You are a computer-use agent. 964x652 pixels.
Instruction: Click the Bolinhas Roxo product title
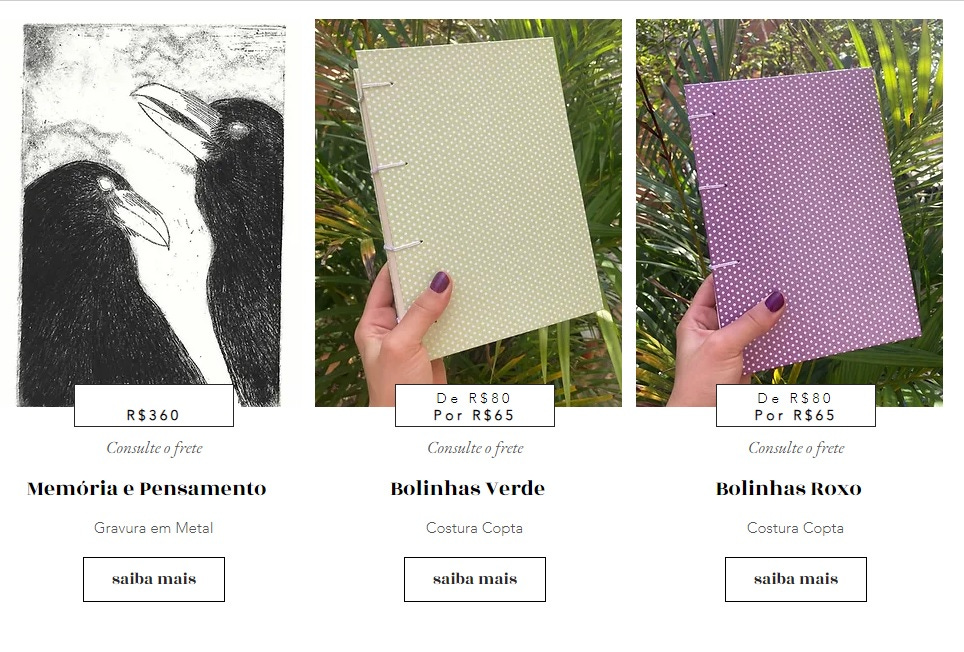click(788, 489)
